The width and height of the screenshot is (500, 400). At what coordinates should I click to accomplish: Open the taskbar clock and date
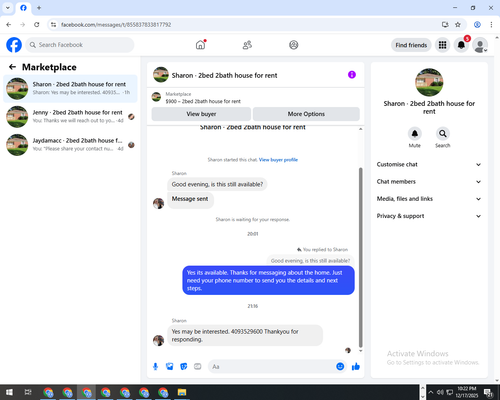466,392
